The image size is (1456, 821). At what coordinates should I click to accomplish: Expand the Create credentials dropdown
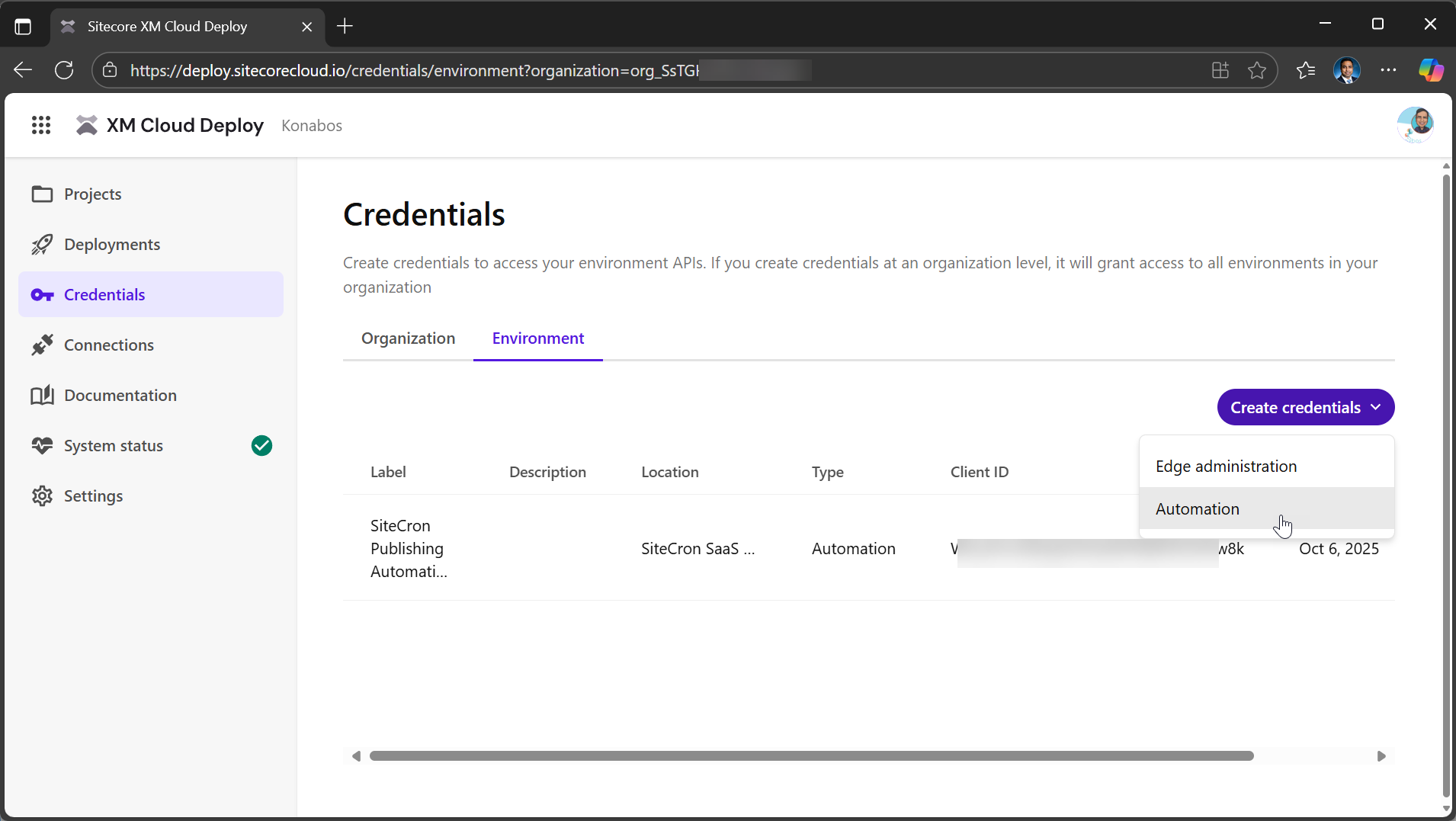[x=1305, y=408]
